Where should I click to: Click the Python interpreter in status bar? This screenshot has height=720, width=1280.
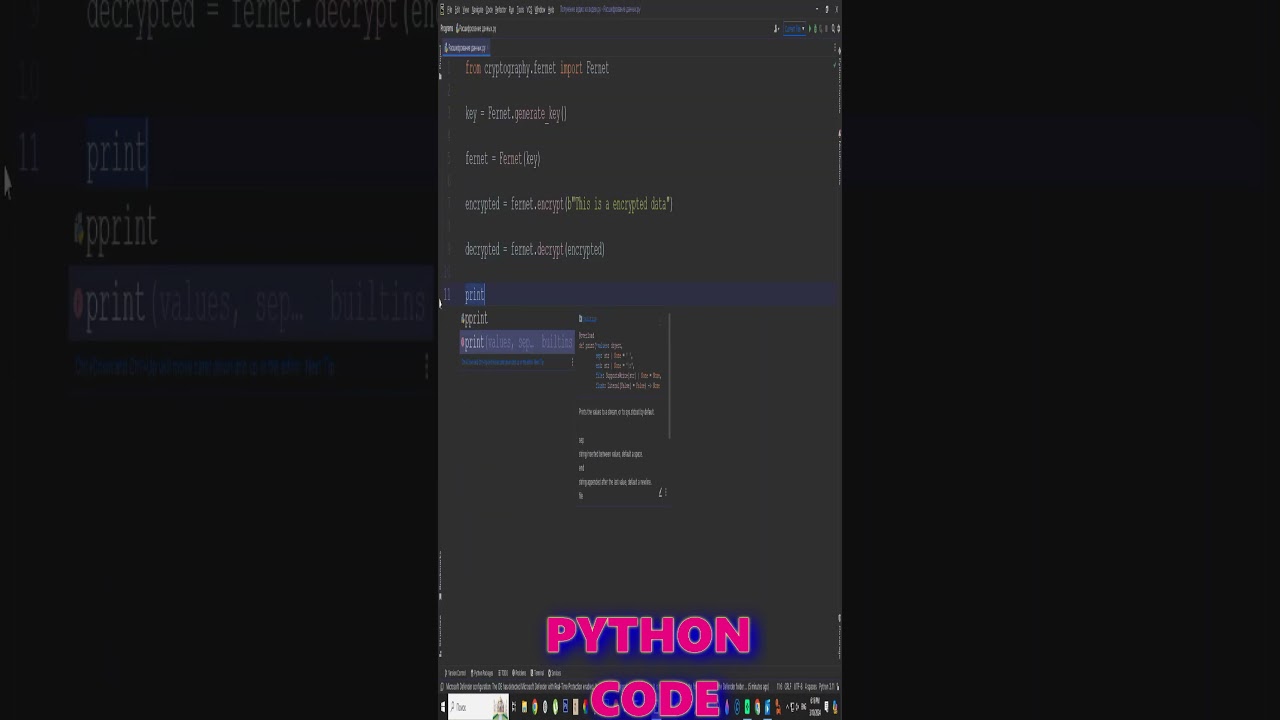826,687
